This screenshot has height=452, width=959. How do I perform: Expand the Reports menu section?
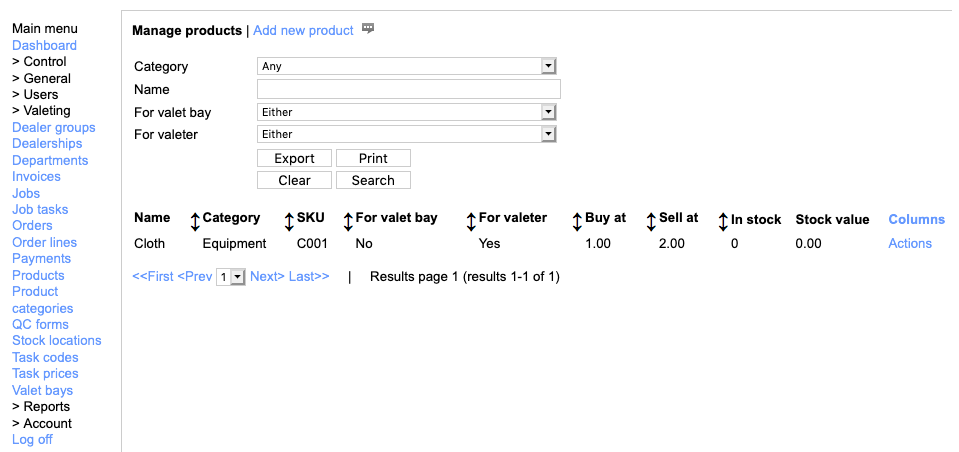click(41, 407)
